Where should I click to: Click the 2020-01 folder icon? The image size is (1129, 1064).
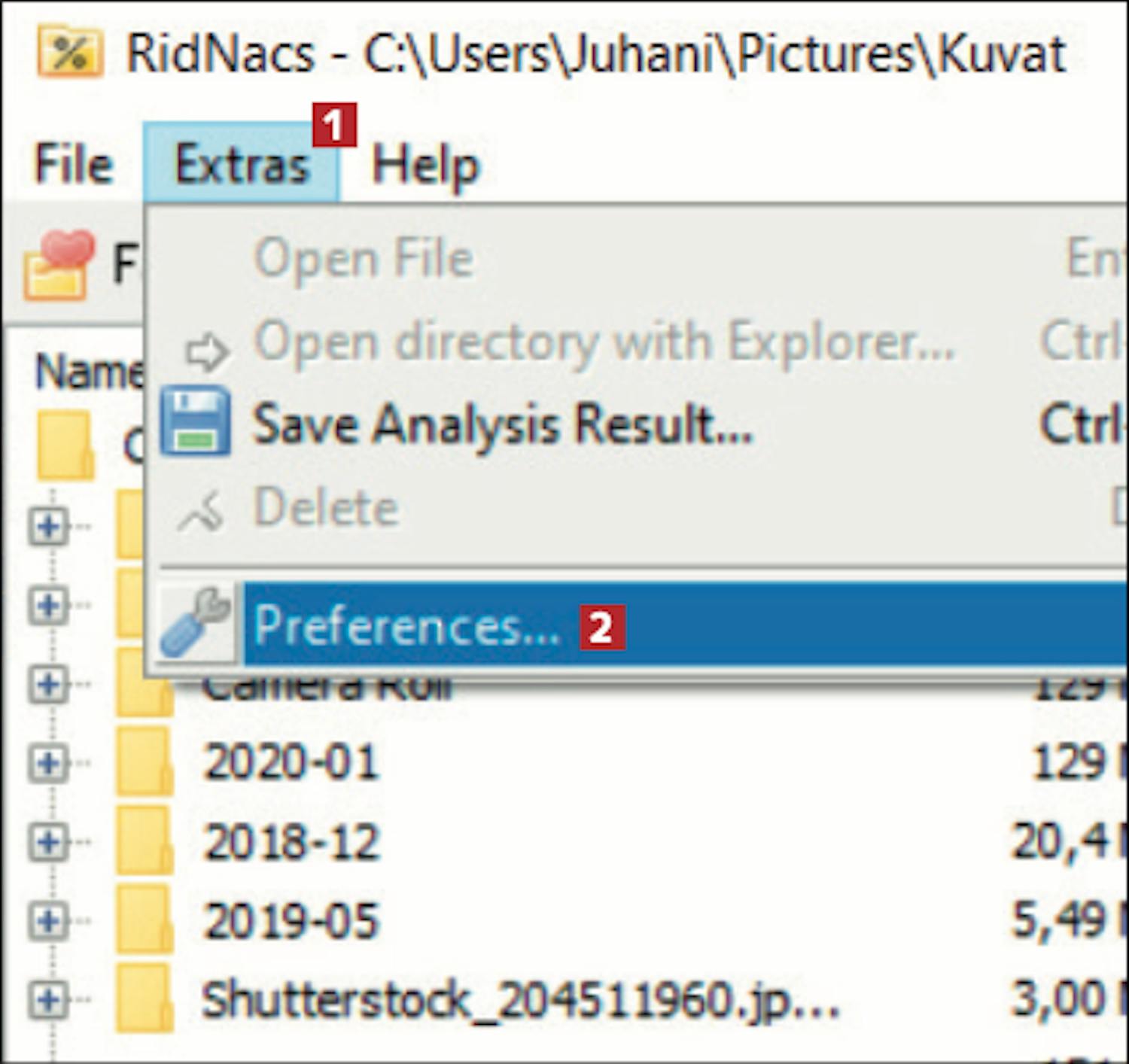[x=144, y=761]
